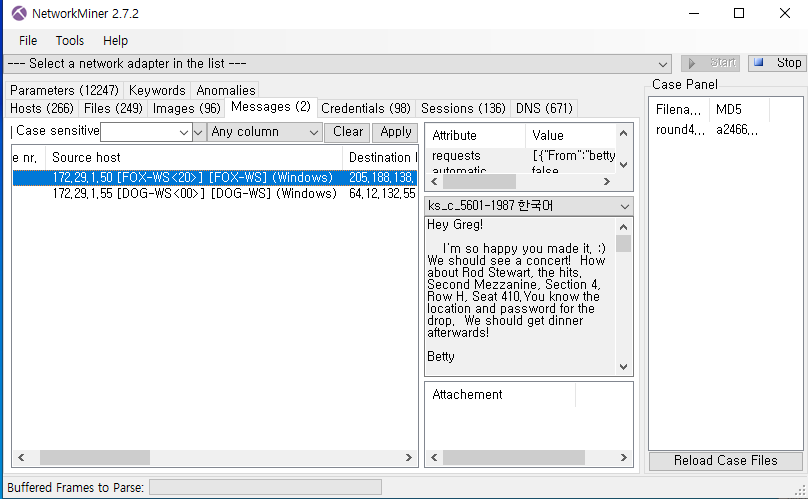Select the Messages (2) tab
808x499 pixels.
click(x=271, y=107)
